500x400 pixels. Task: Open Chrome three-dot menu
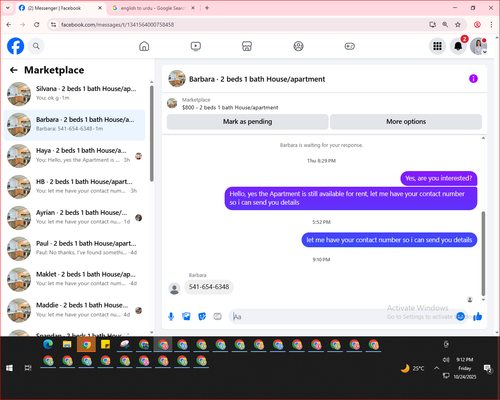coord(491,24)
